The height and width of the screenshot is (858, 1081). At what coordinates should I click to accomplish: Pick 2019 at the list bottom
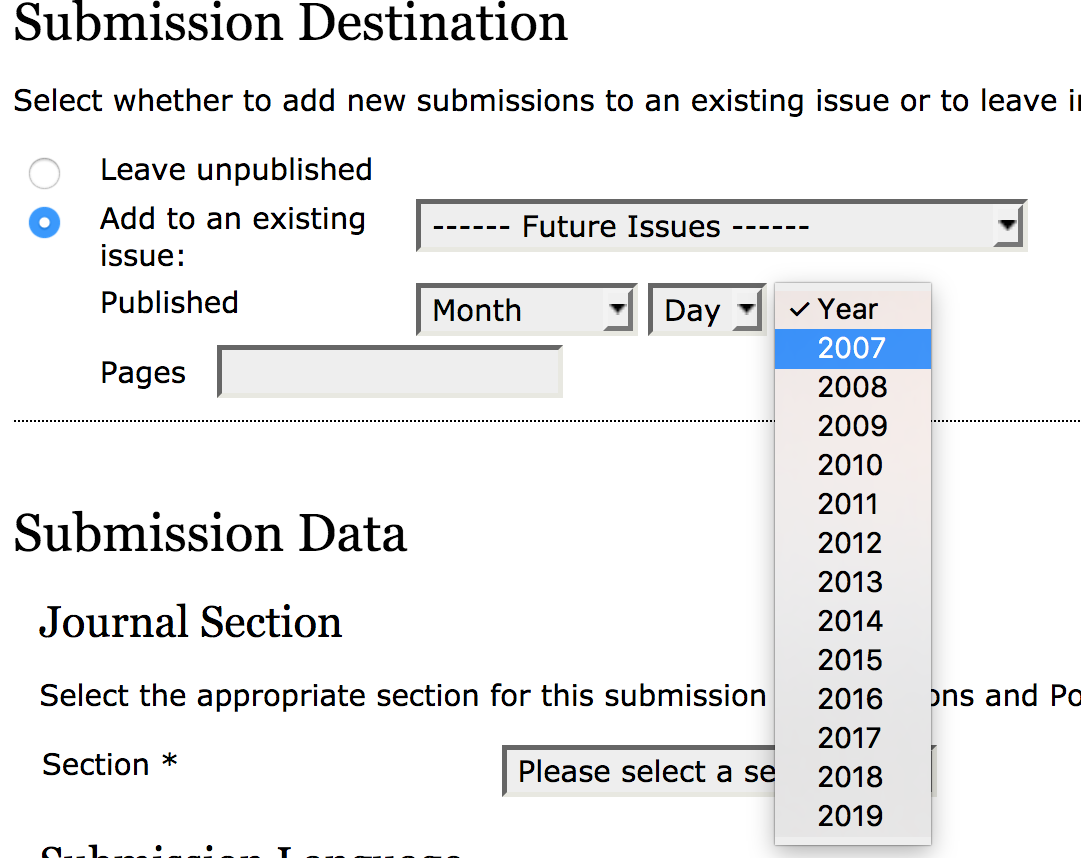(x=852, y=816)
